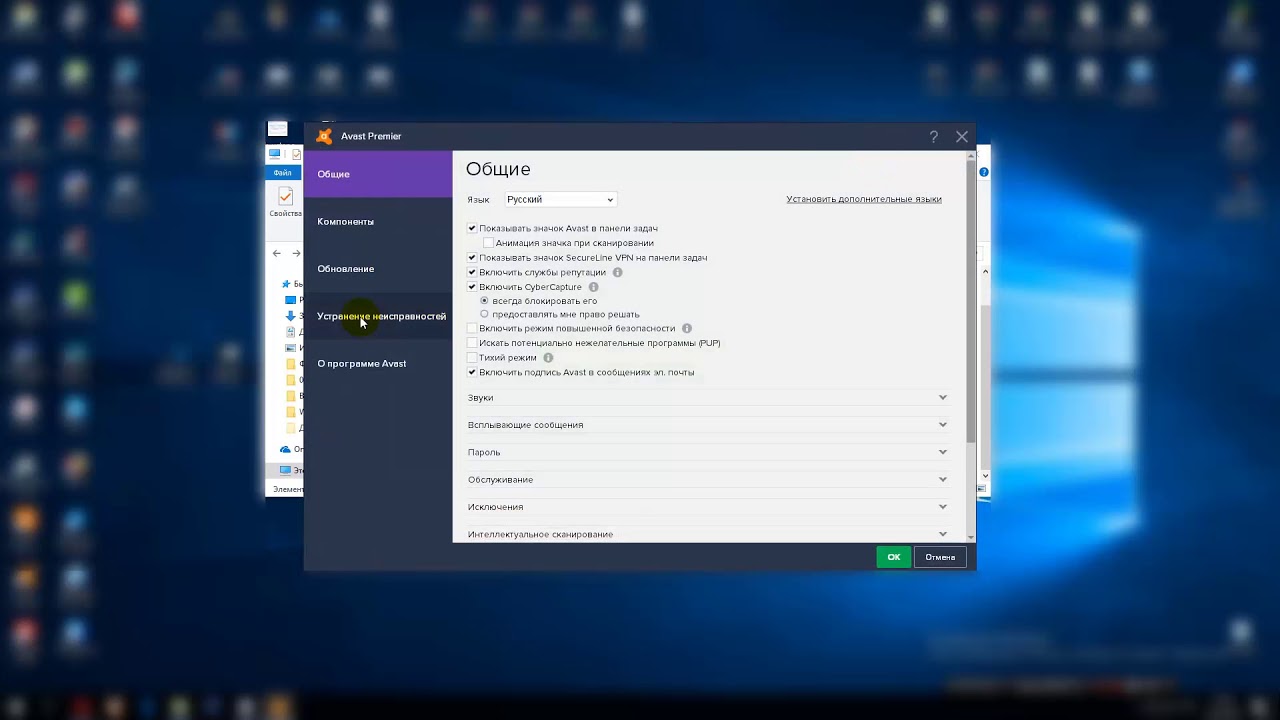Image resolution: width=1280 pixels, height=720 pixels.
Task: Click info icon next to reputation services option
Action: tap(617, 272)
